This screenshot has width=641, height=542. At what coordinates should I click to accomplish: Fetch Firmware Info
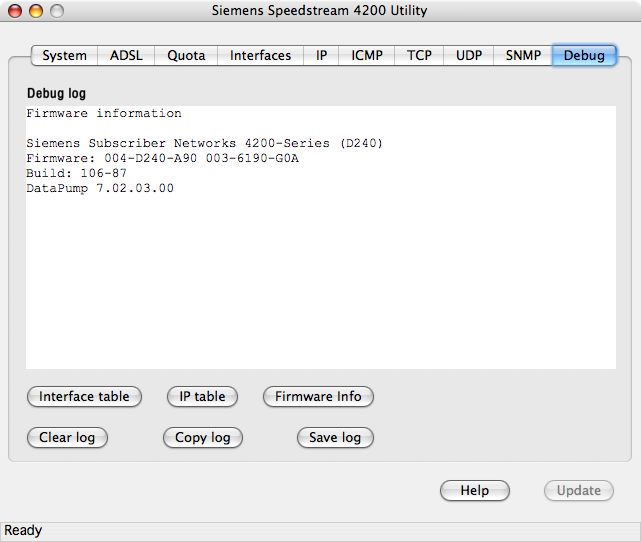coord(318,396)
